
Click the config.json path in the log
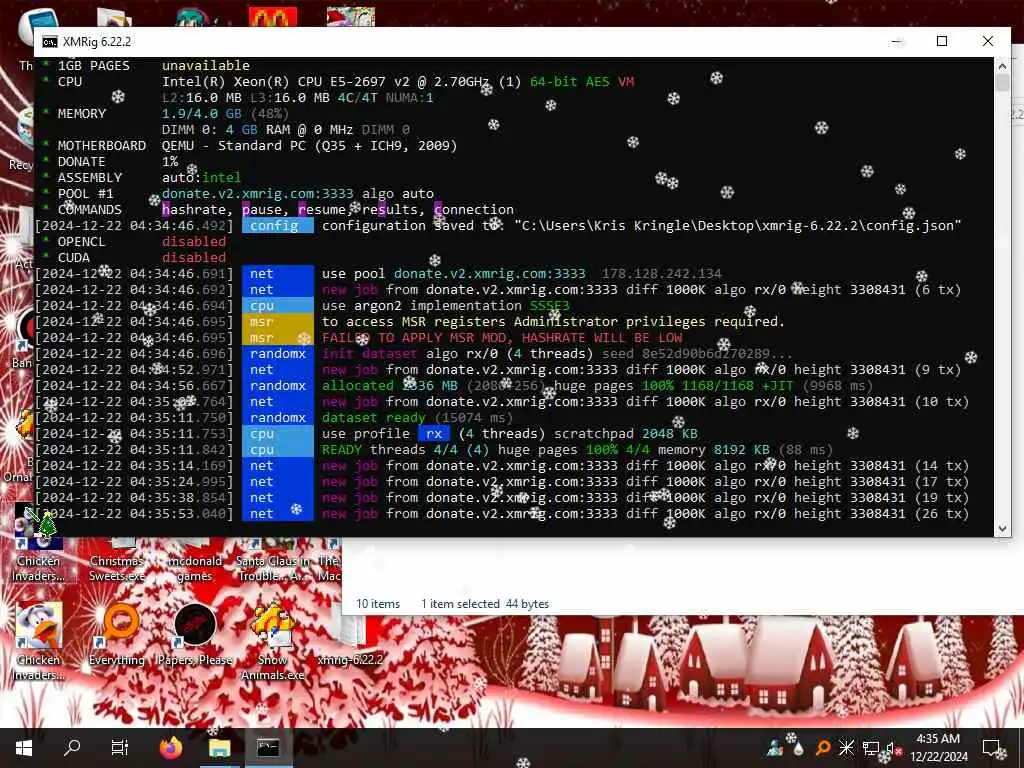pyautogui.click(x=738, y=225)
